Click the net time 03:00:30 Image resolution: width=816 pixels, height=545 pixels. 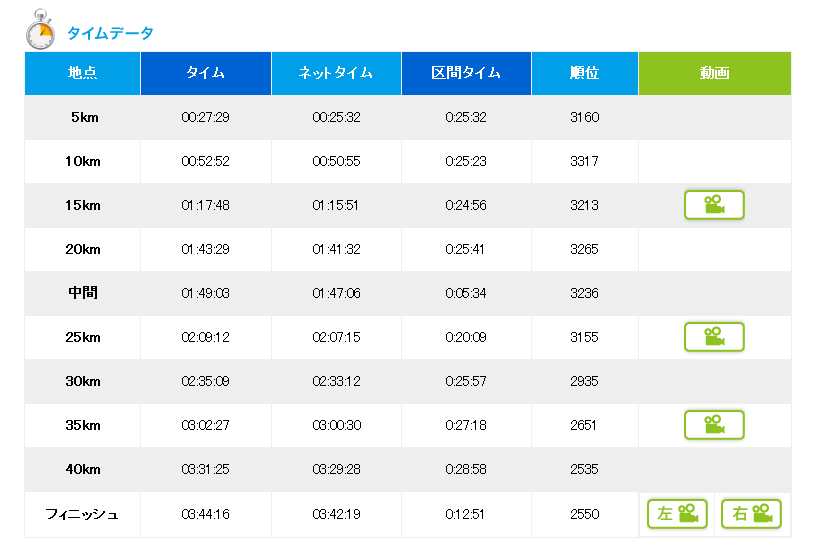337,425
